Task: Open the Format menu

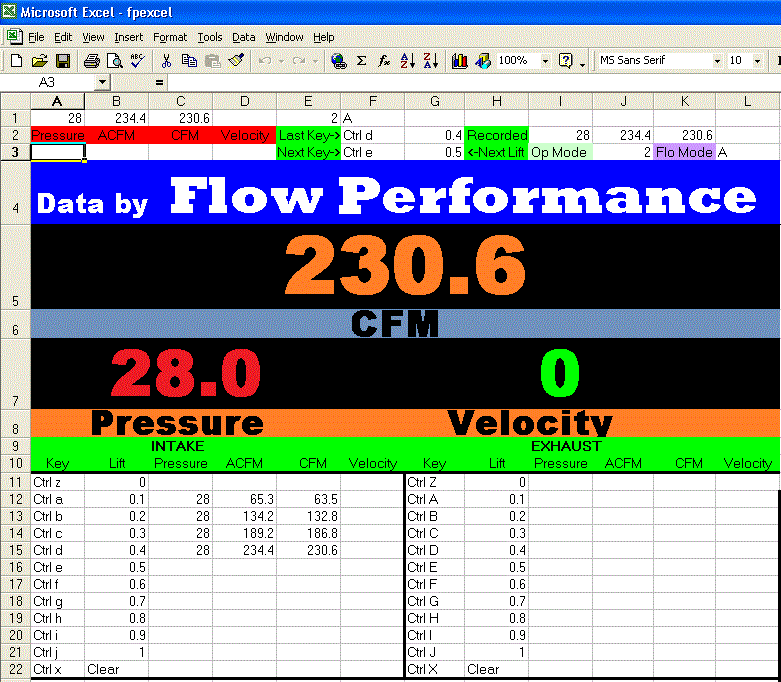Action: point(170,37)
